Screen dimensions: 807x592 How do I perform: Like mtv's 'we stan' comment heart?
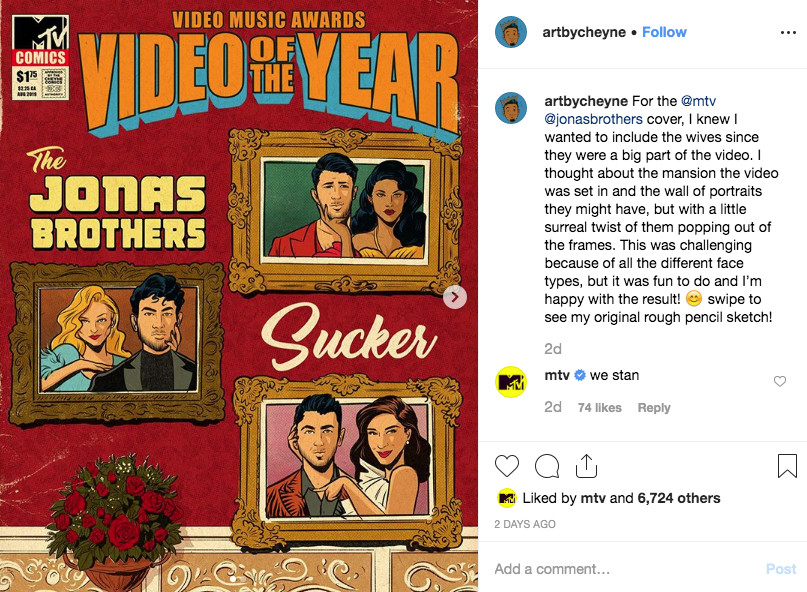point(780,381)
